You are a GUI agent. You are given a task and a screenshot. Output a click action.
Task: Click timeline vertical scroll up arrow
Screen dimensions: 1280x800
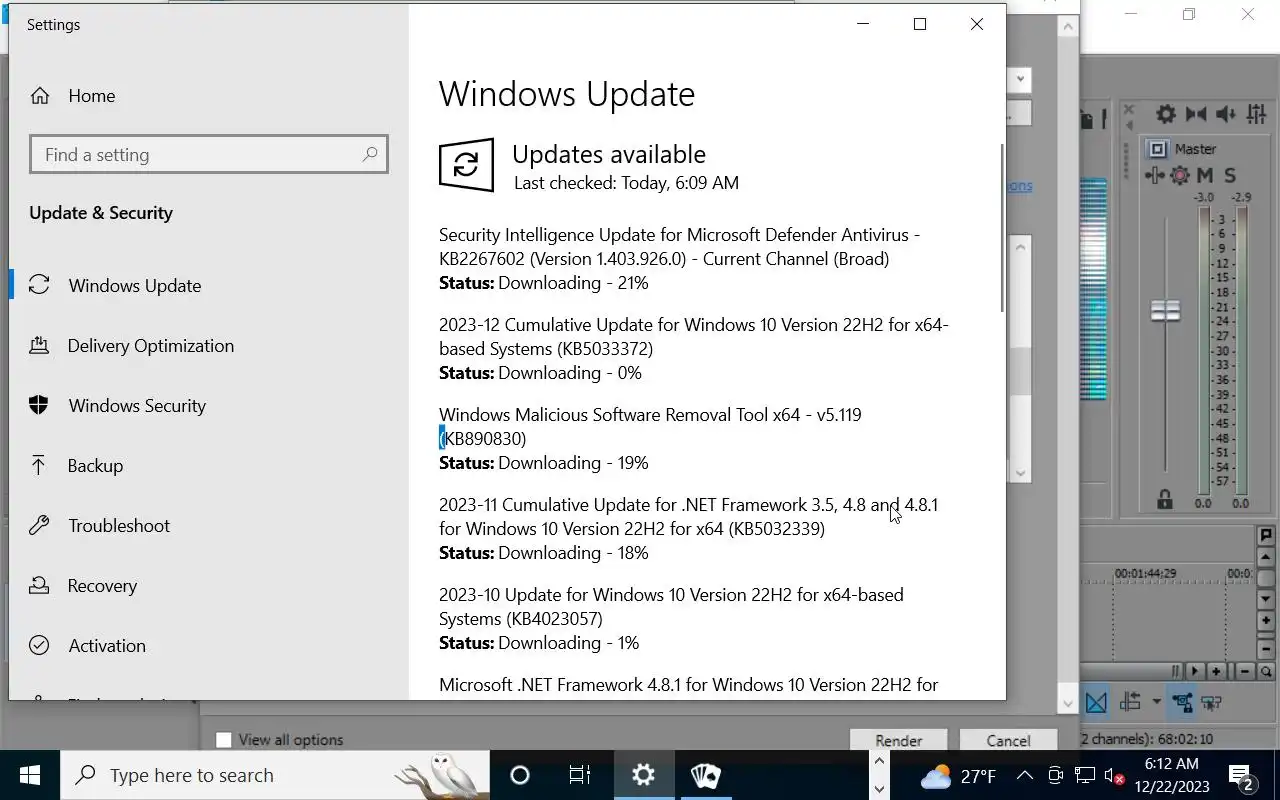click(1266, 557)
